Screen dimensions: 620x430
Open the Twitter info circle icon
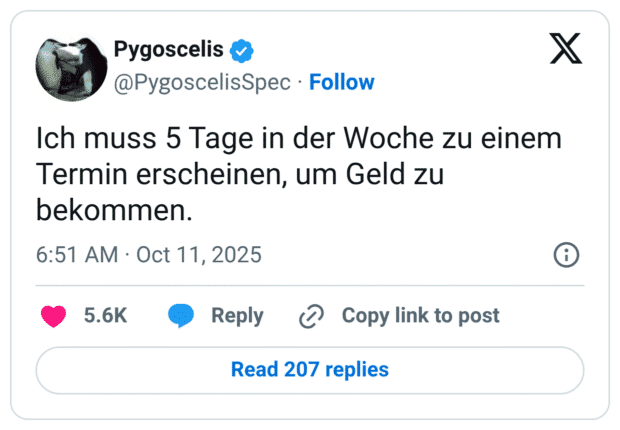[x=567, y=255]
